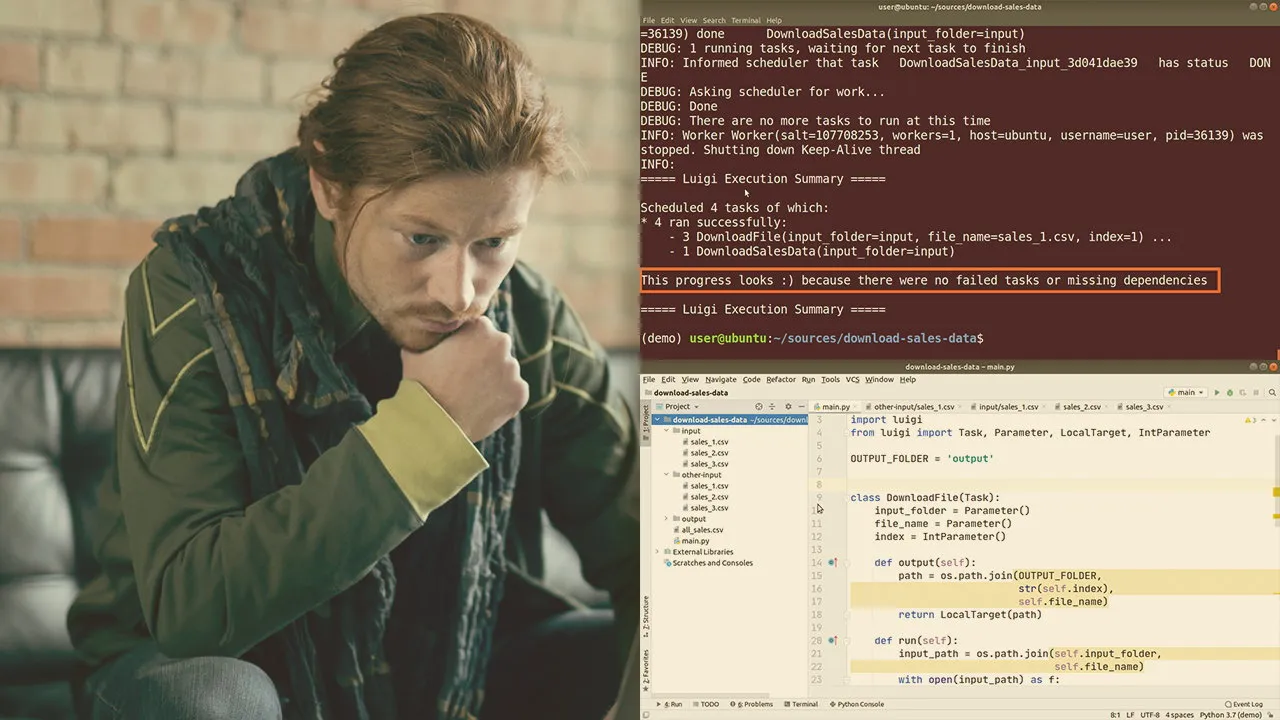Click the "OUTPUT_FOLDER = 'output'" code line
This screenshot has width=1280, height=720.
tap(922, 458)
